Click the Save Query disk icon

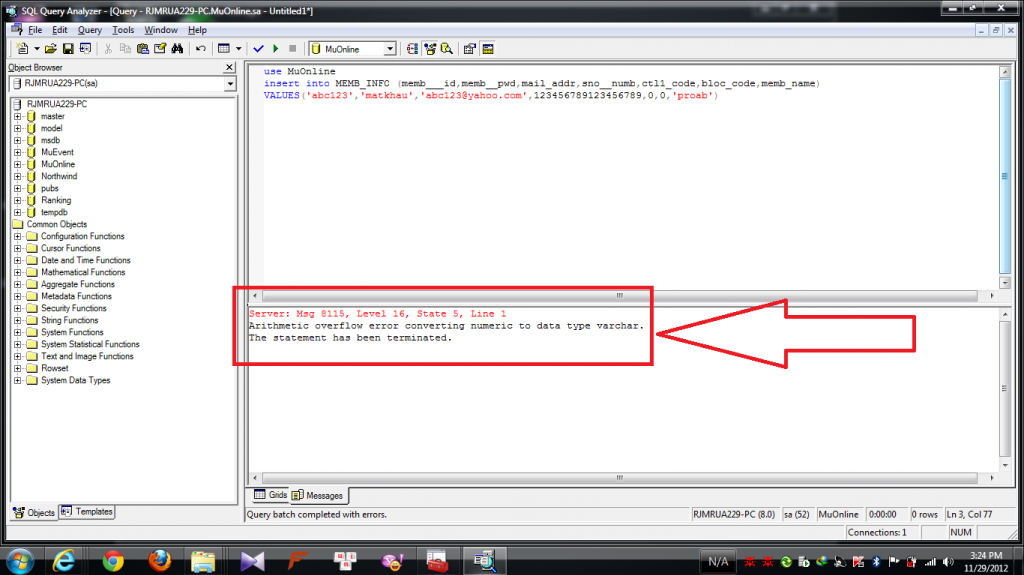(68, 48)
